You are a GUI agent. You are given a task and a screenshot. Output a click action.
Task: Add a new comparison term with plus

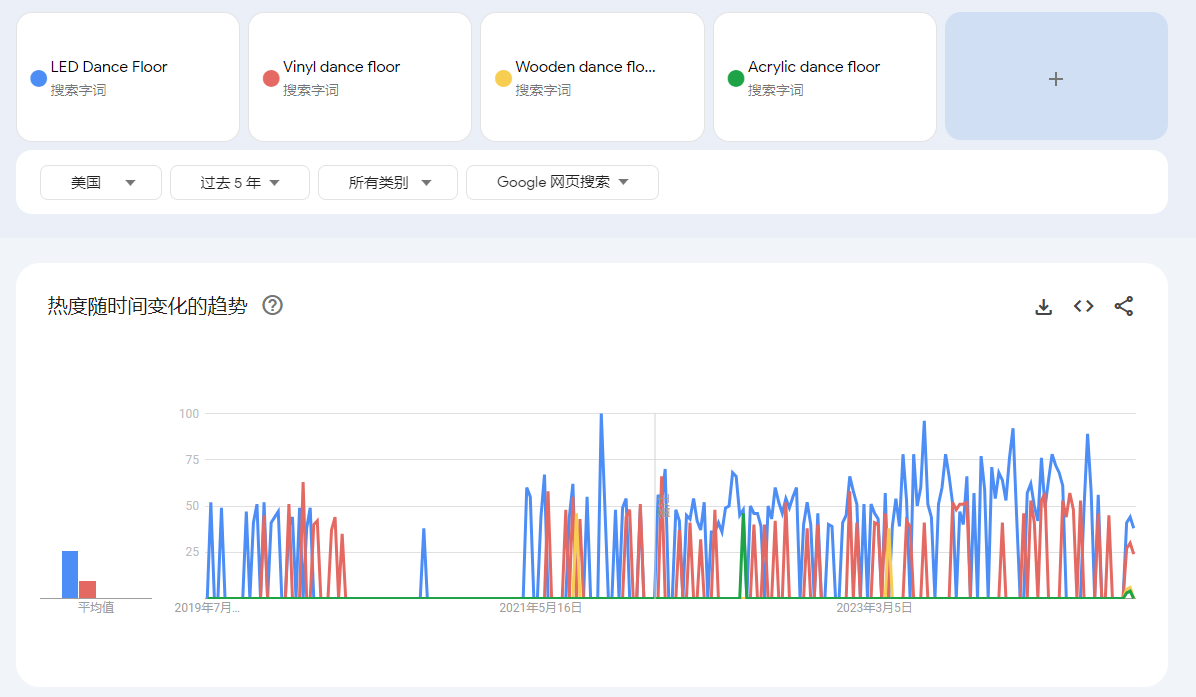click(x=1055, y=78)
